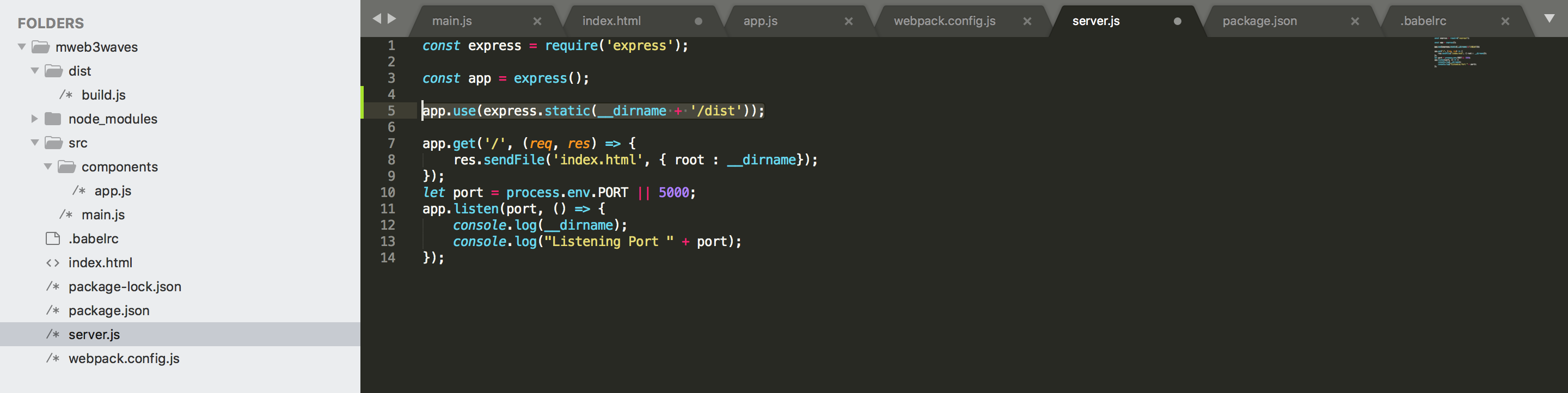Open index.html in the sidebar tree
The height and width of the screenshot is (393, 1568).
(100, 263)
